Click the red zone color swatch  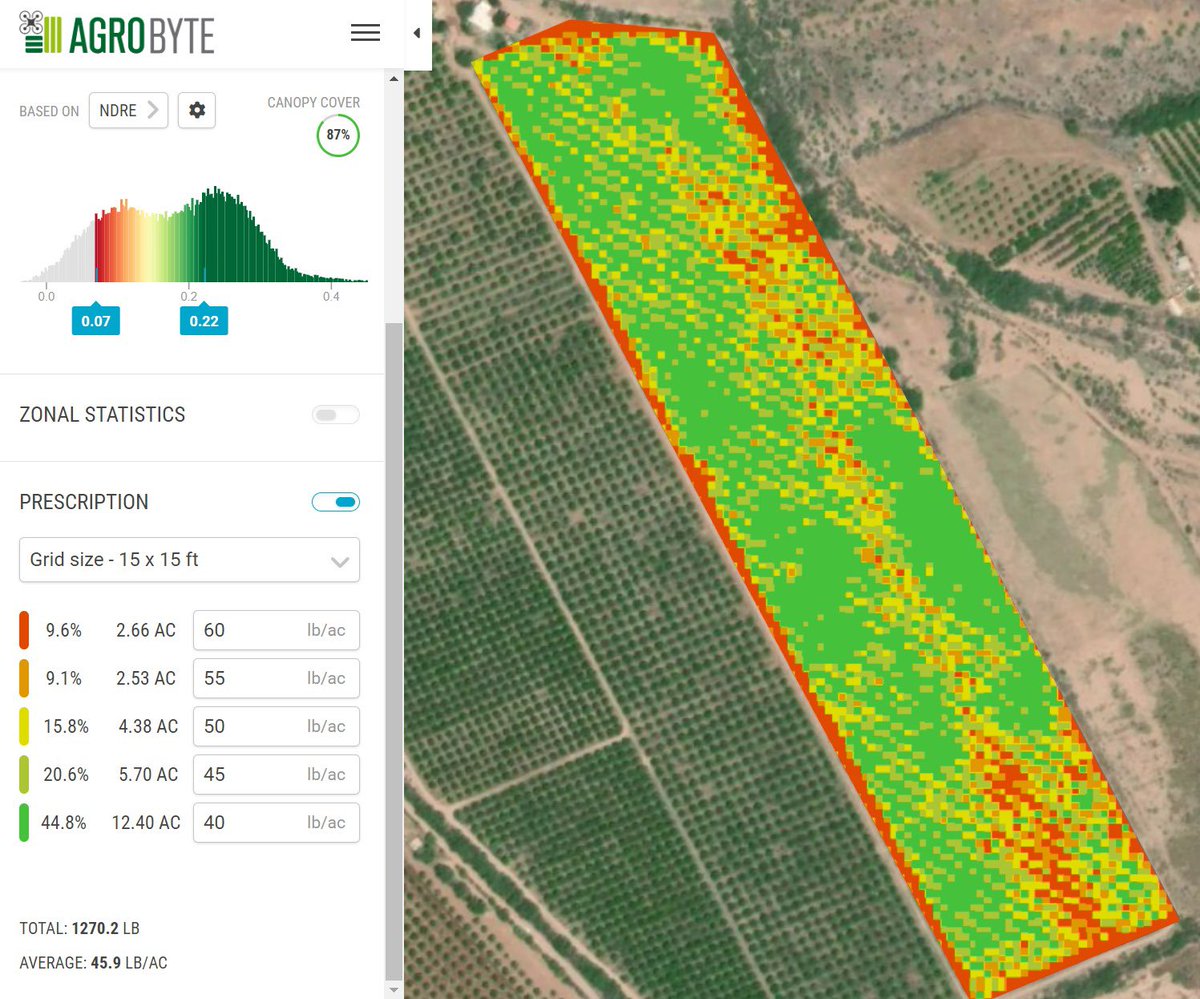tap(24, 630)
